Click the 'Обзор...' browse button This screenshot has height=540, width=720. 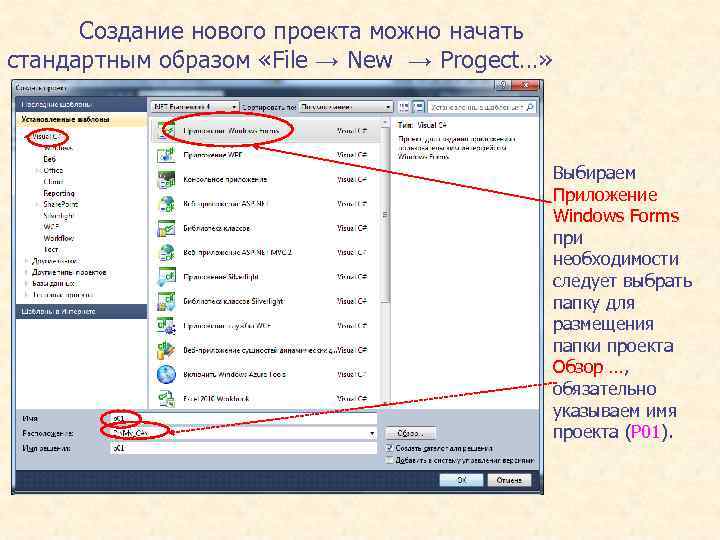coord(410,433)
